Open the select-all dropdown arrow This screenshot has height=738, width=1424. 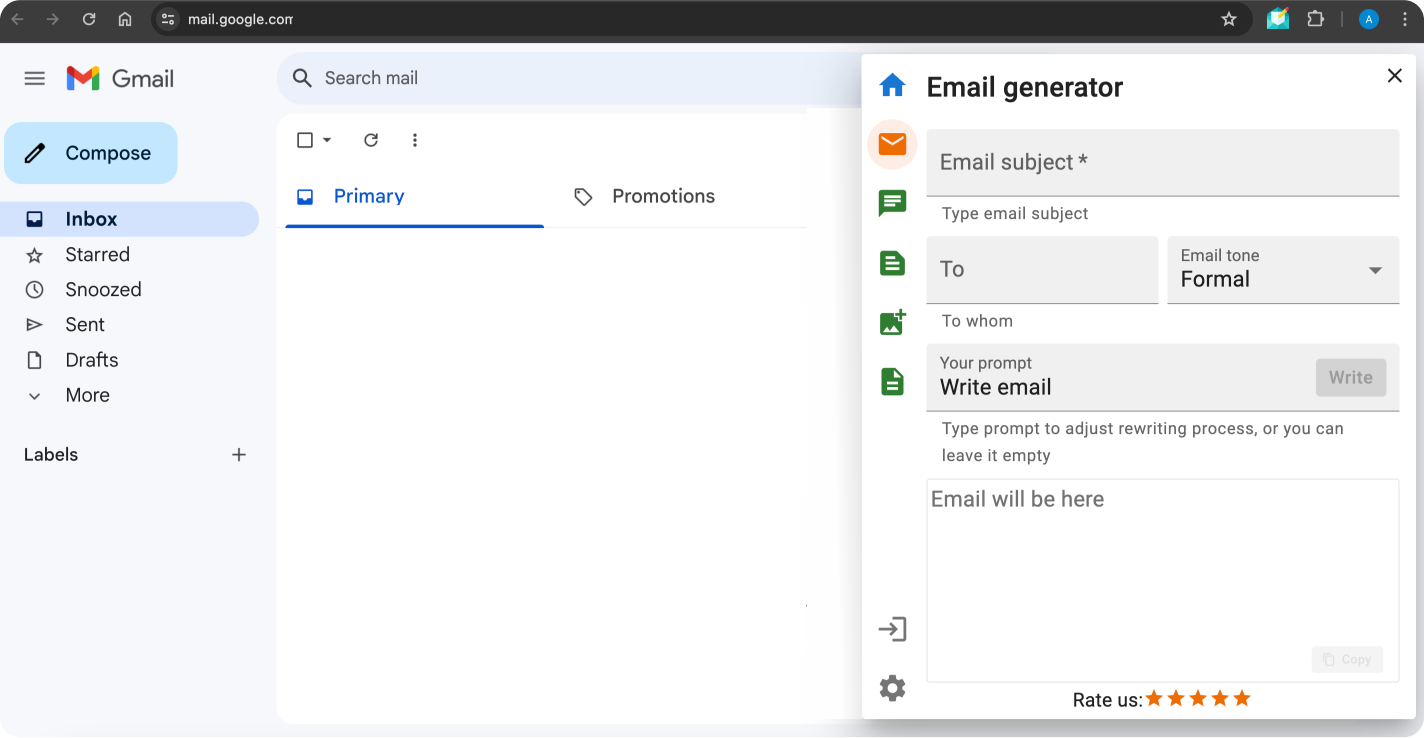pyautogui.click(x=327, y=140)
